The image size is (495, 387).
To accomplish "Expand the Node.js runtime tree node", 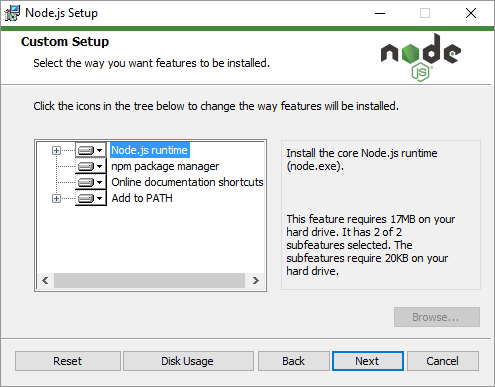I will pyautogui.click(x=56, y=151).
